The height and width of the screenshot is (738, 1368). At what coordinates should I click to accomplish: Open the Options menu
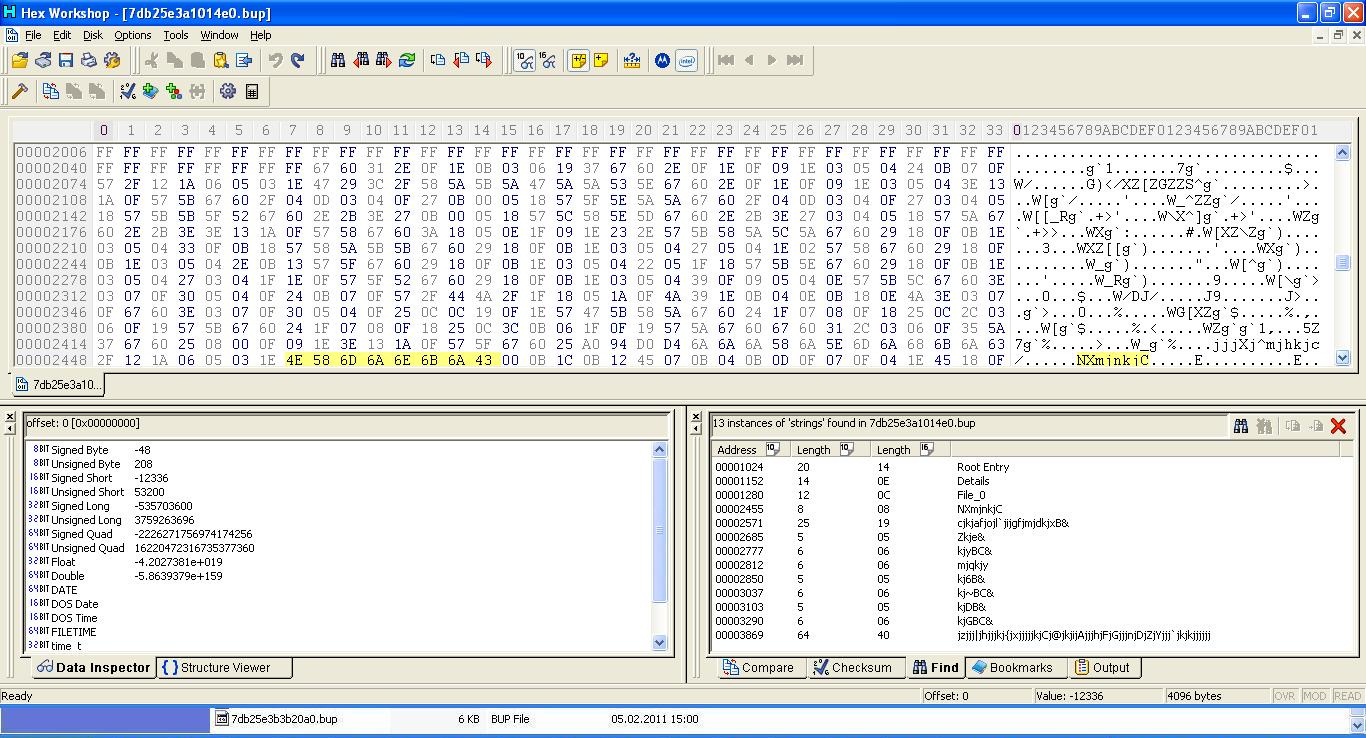click(x=132, y=35)
